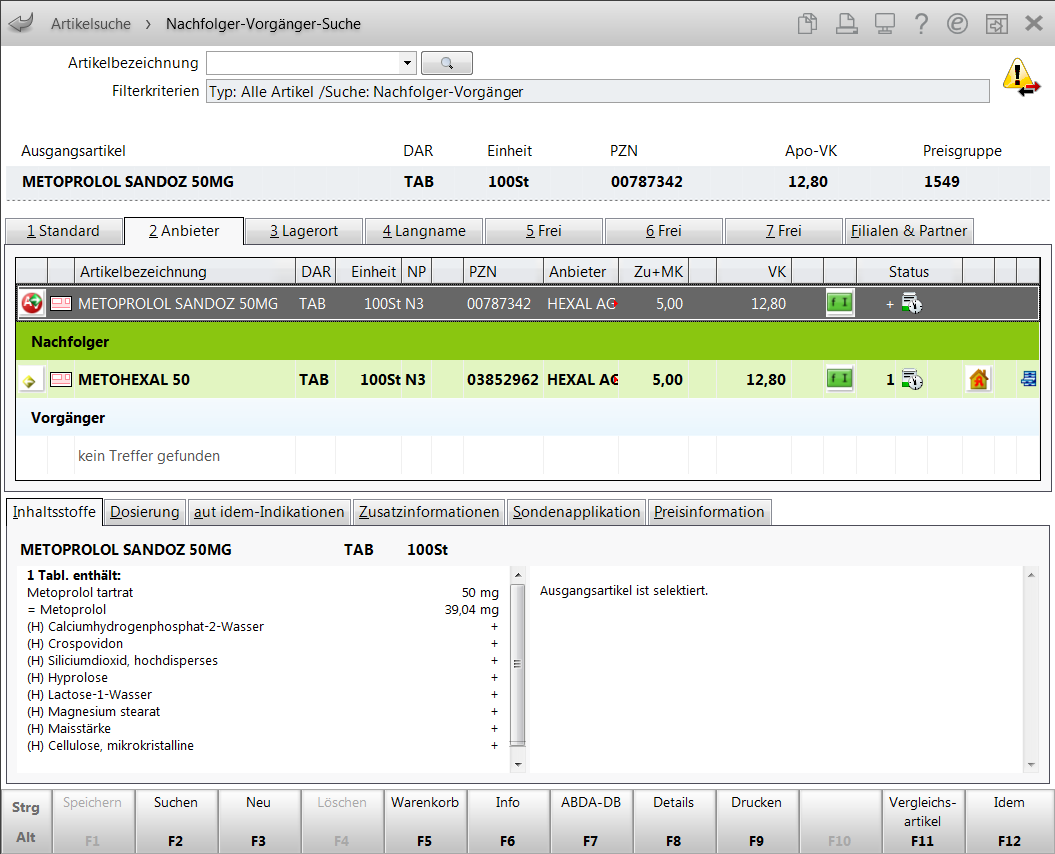Open the printer icon in title bar

(846, 24)
